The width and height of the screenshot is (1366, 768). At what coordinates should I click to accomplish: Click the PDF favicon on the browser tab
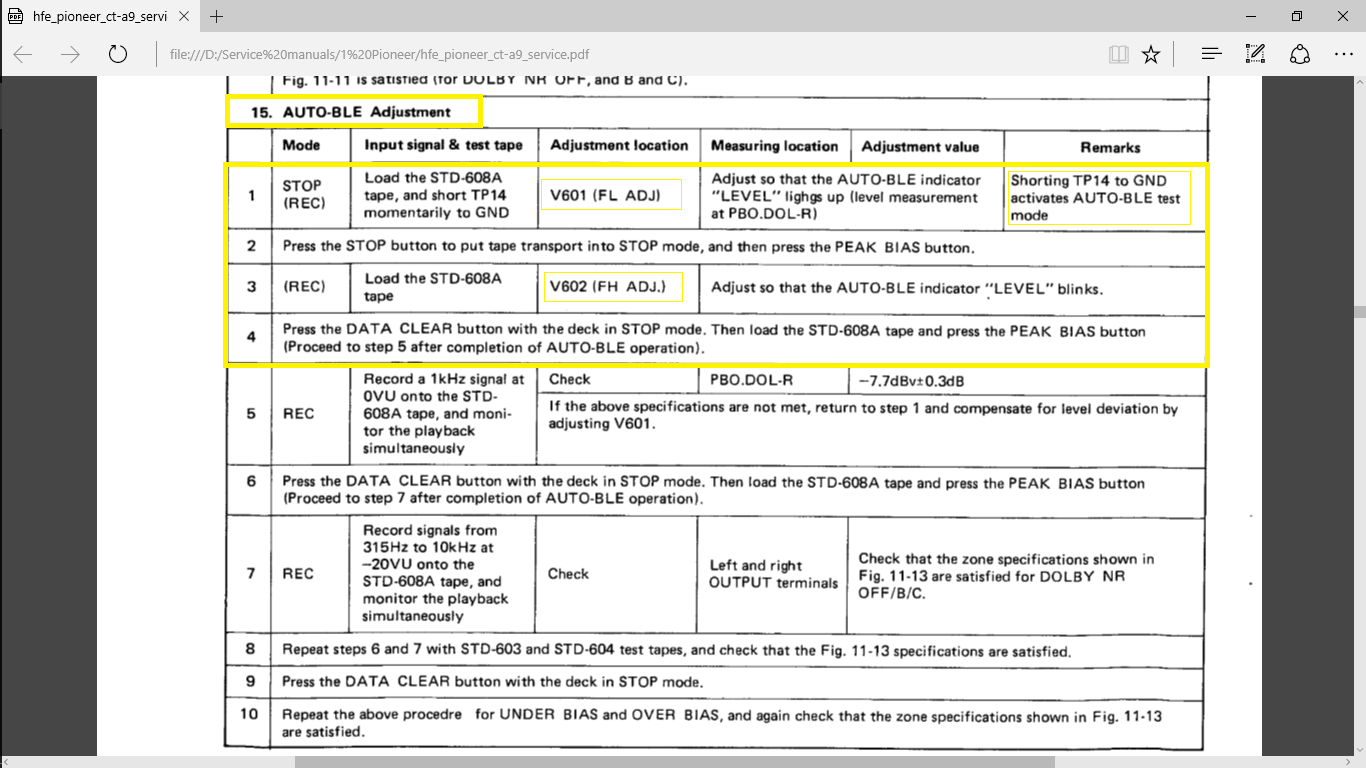(15, 16)
